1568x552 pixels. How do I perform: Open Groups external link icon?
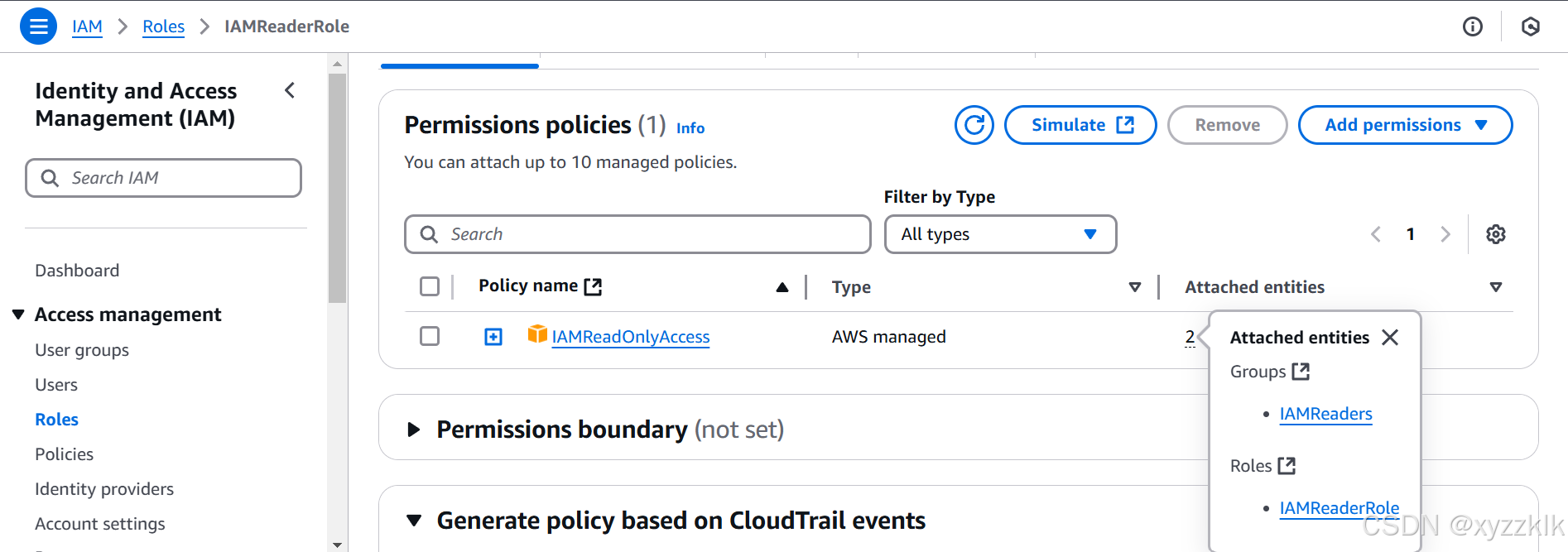coord(1301,372)
